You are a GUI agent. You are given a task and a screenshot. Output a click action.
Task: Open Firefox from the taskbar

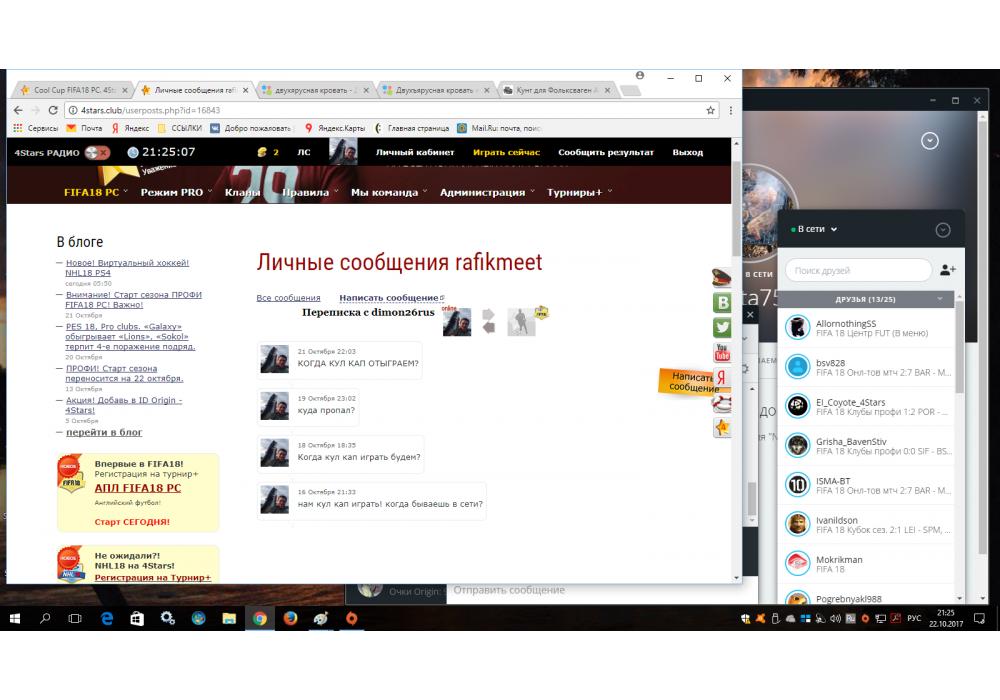[290, 619]
